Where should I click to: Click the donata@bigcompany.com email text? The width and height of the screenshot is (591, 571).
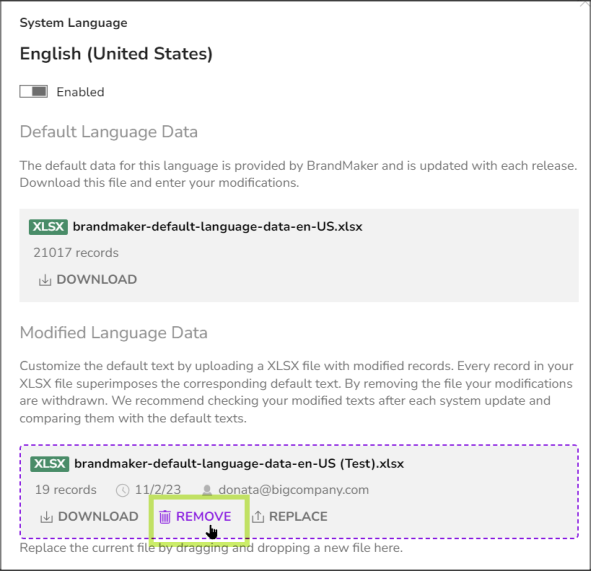point(294,490)
